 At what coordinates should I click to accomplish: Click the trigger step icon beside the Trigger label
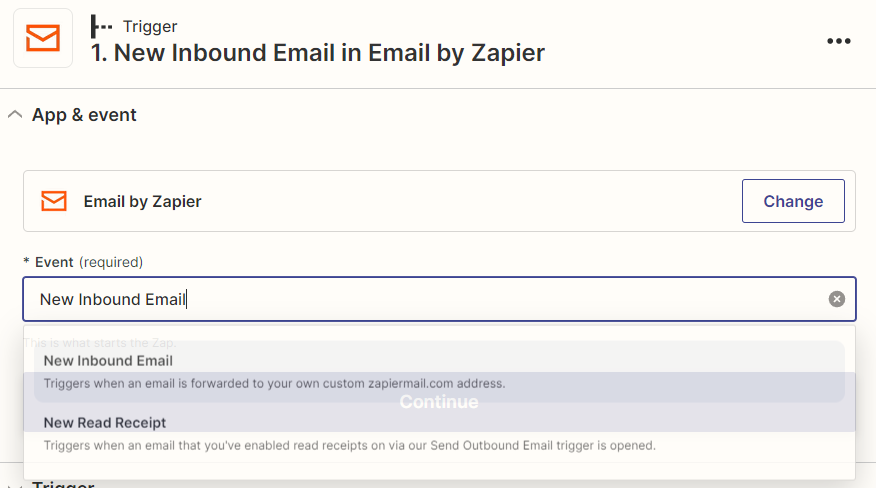(101, 26)
